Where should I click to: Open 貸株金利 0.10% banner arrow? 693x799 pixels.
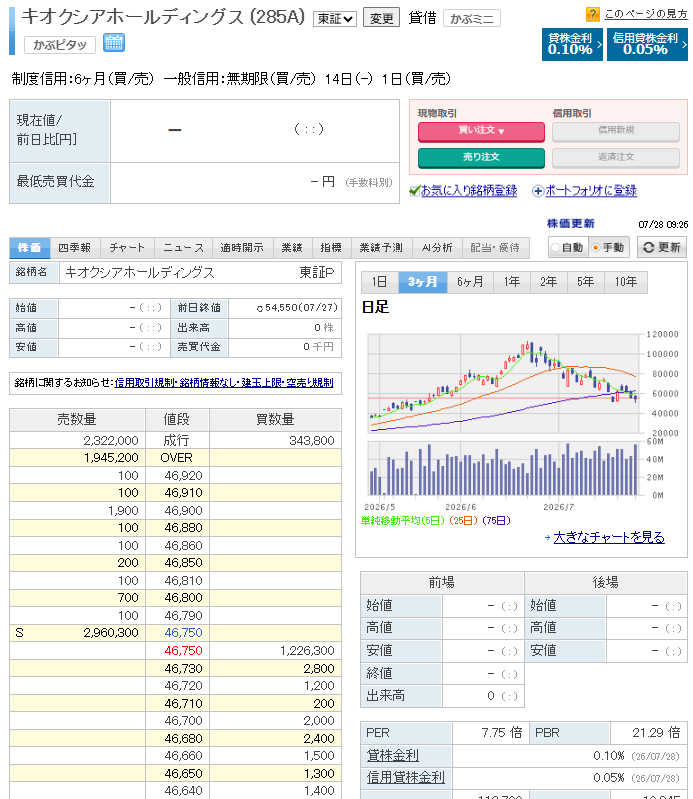pyautogui.click(x=599, y=45)
